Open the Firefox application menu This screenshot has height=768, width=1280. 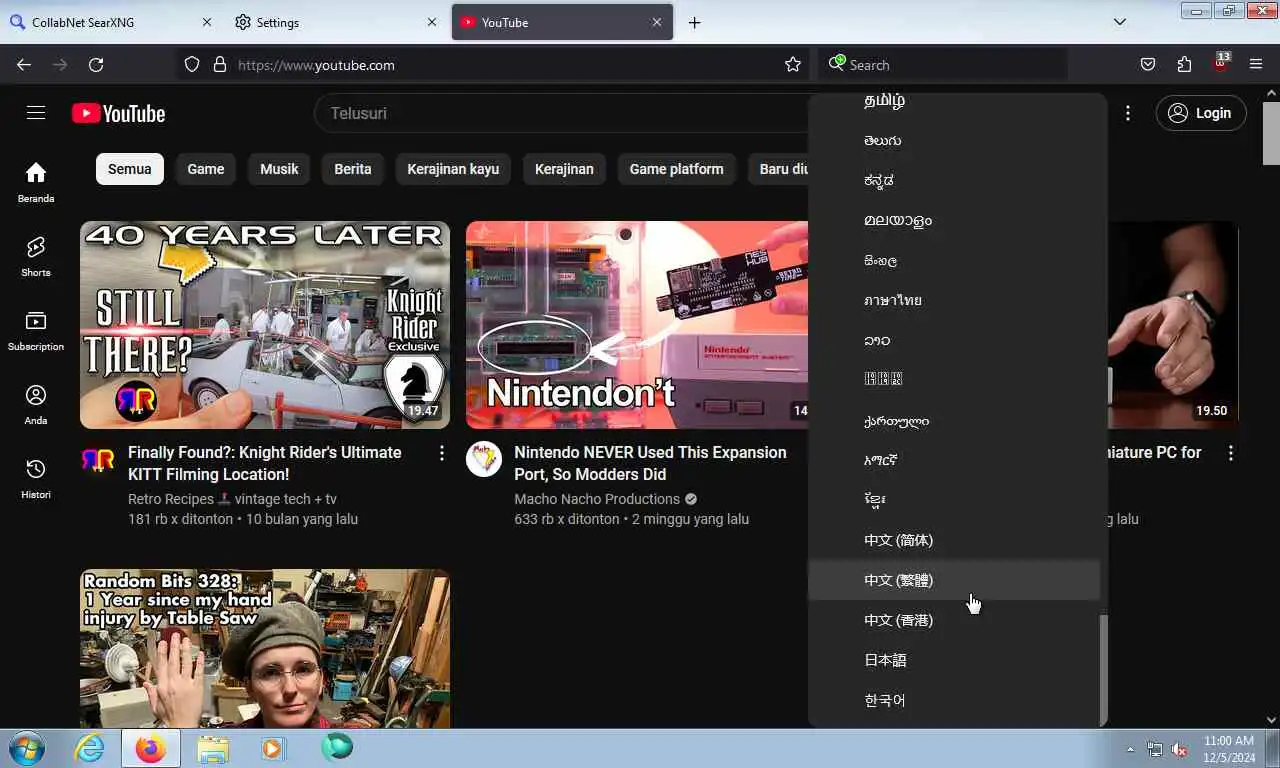point(1256,65)
